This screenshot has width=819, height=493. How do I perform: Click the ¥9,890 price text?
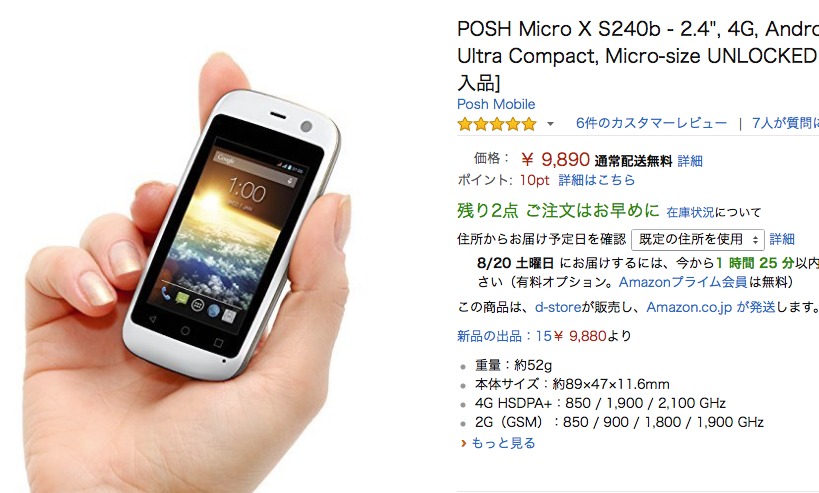pyautogui.click(x=555, y=159)
